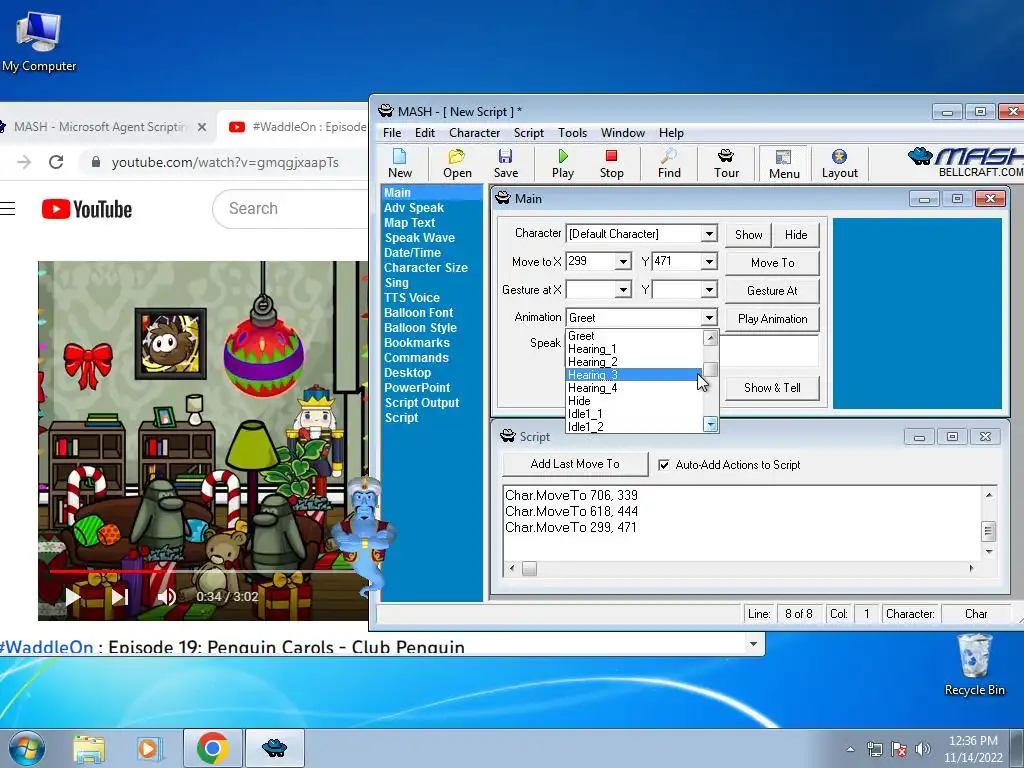The height and width of the screenshot is (768, 1024).
Task: Open the Script menu
Action: pos(528,133)
